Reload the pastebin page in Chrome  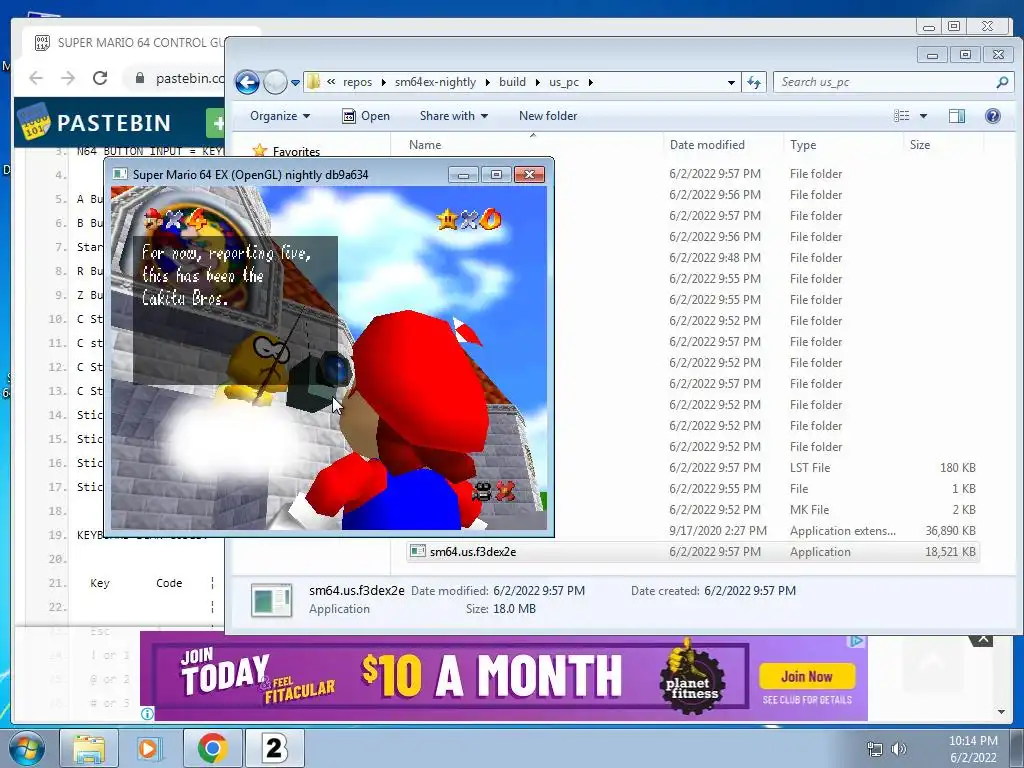100,78
